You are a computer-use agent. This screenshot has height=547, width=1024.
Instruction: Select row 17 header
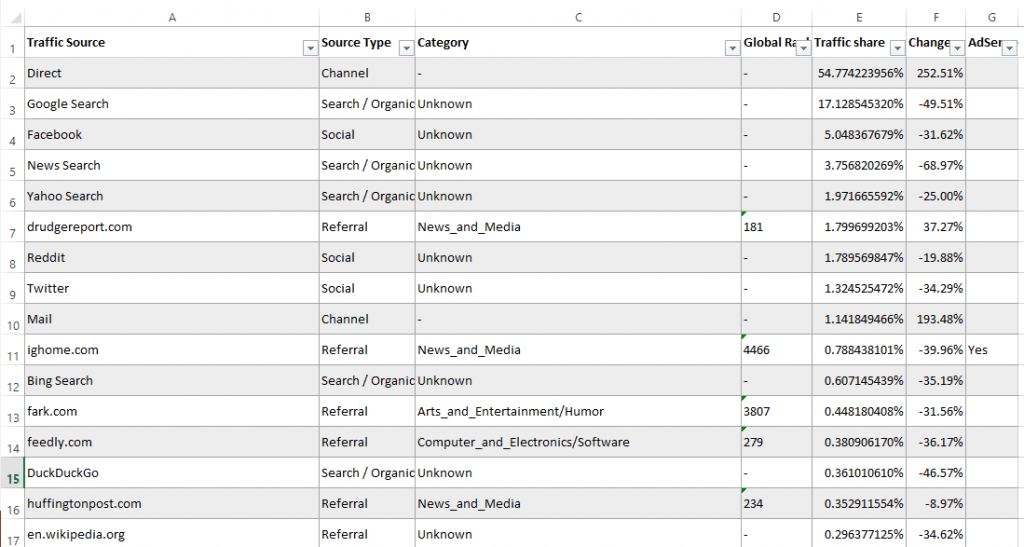point(12,534)
